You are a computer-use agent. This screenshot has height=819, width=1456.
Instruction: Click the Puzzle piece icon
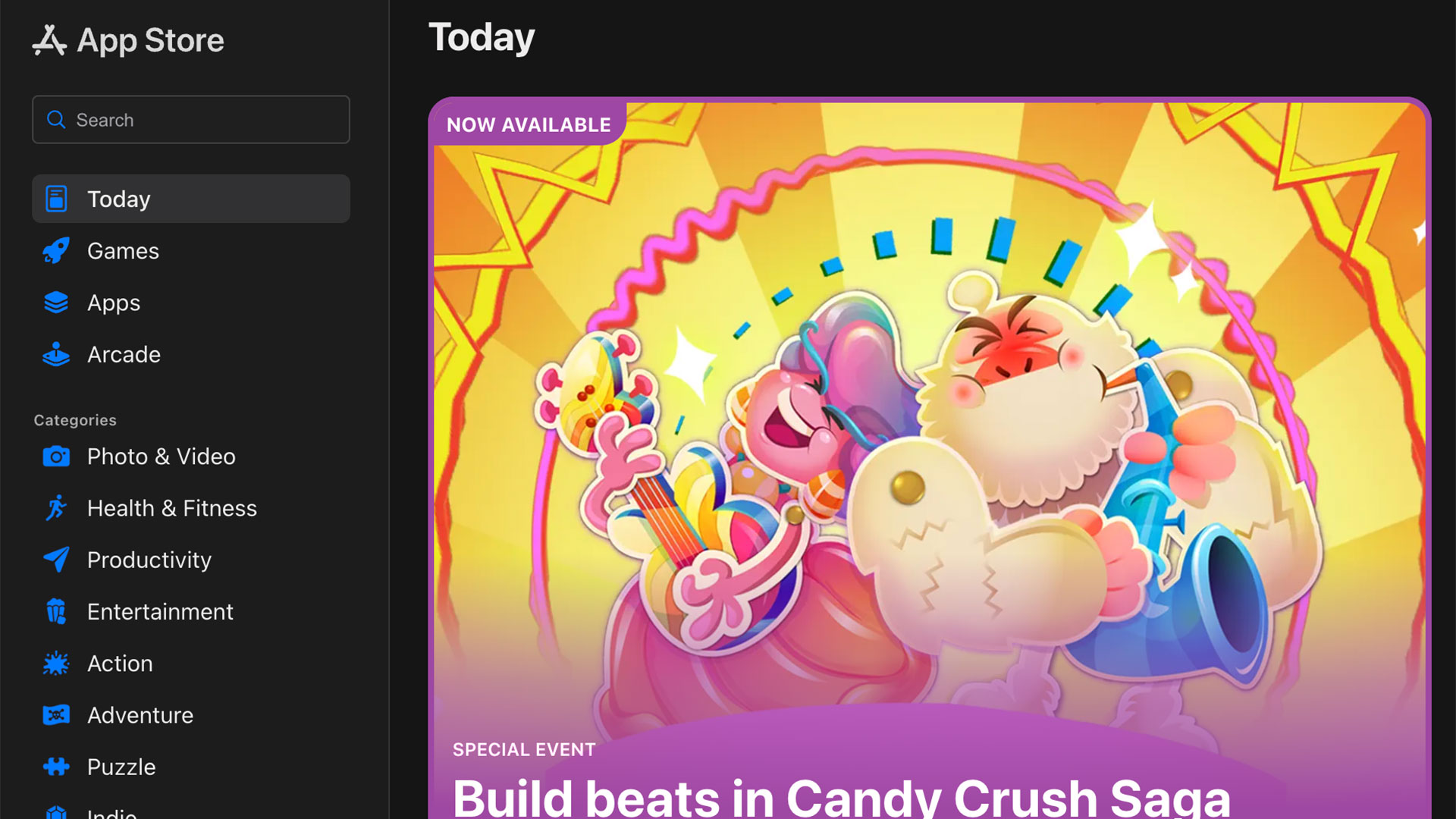point(56,767)
